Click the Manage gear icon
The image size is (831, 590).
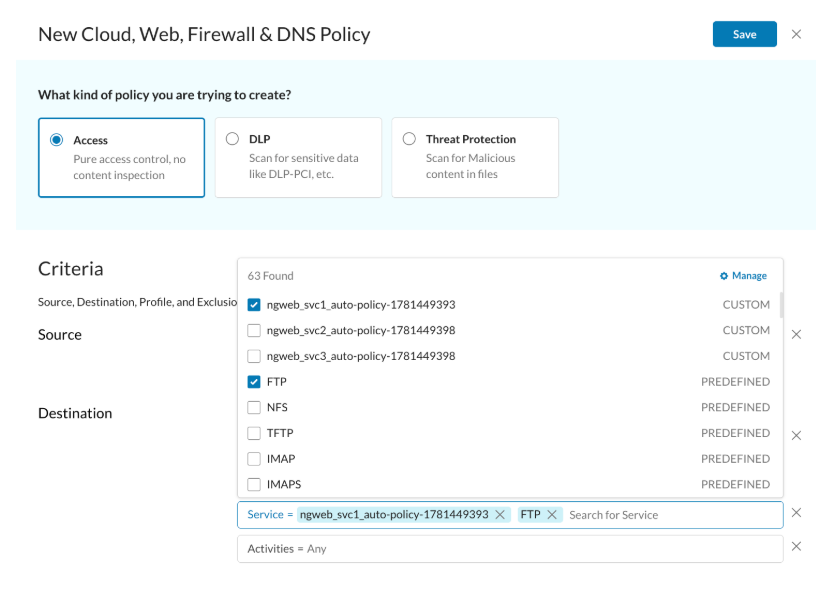tap(724, 276)
